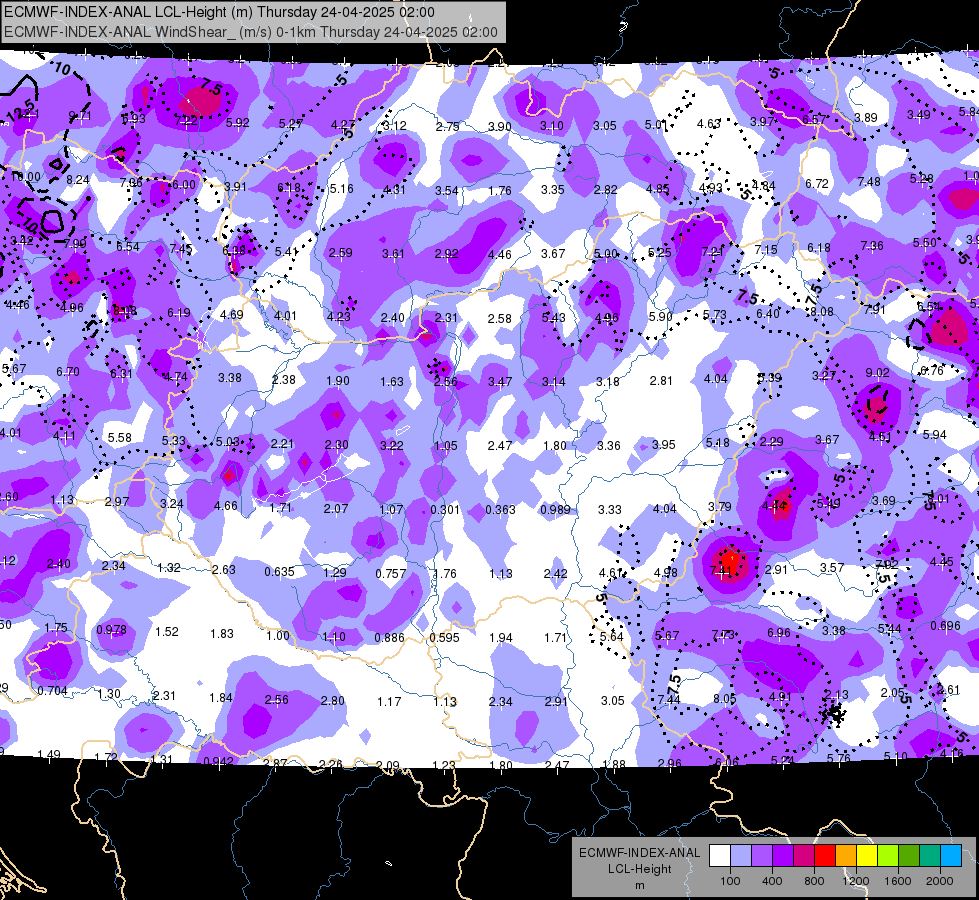Click the wind shear value 1.05
979x900 pixels.
tap(446, 446)
